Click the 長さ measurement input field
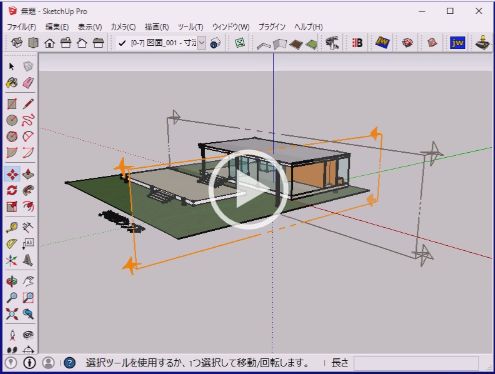495x374 pixels. pos(416,363)
